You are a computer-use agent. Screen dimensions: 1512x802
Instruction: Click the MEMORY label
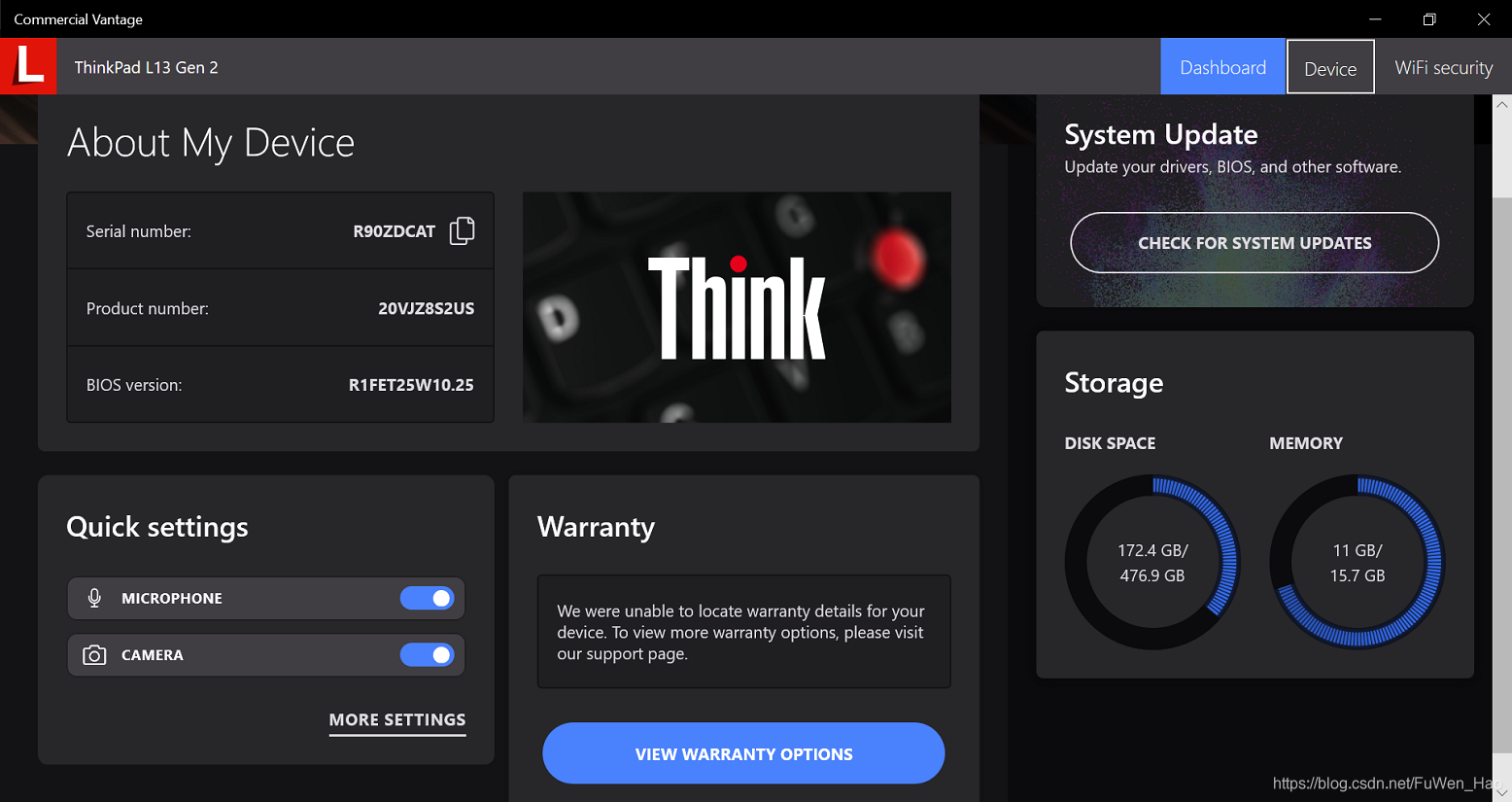1306,443
